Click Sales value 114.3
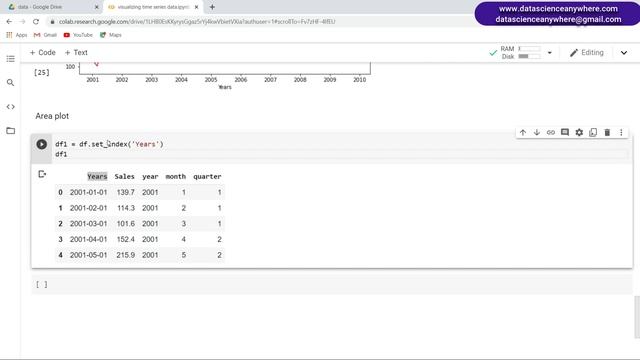640x360 pixels. point(126,208)
